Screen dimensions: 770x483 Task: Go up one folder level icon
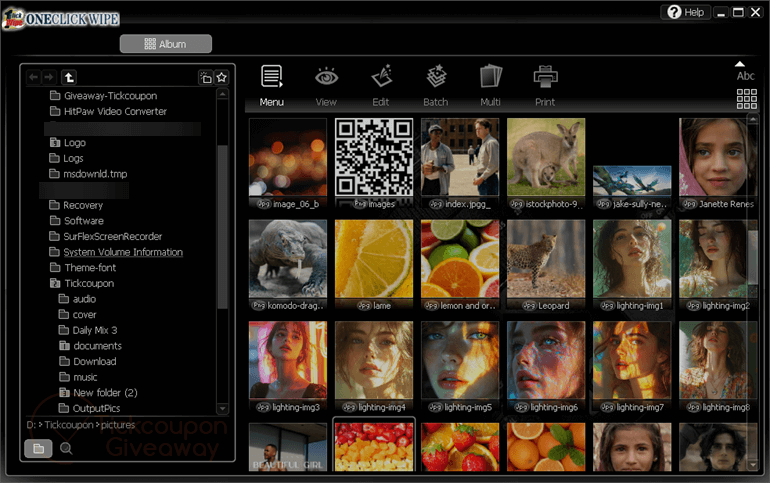pos(69,77)
